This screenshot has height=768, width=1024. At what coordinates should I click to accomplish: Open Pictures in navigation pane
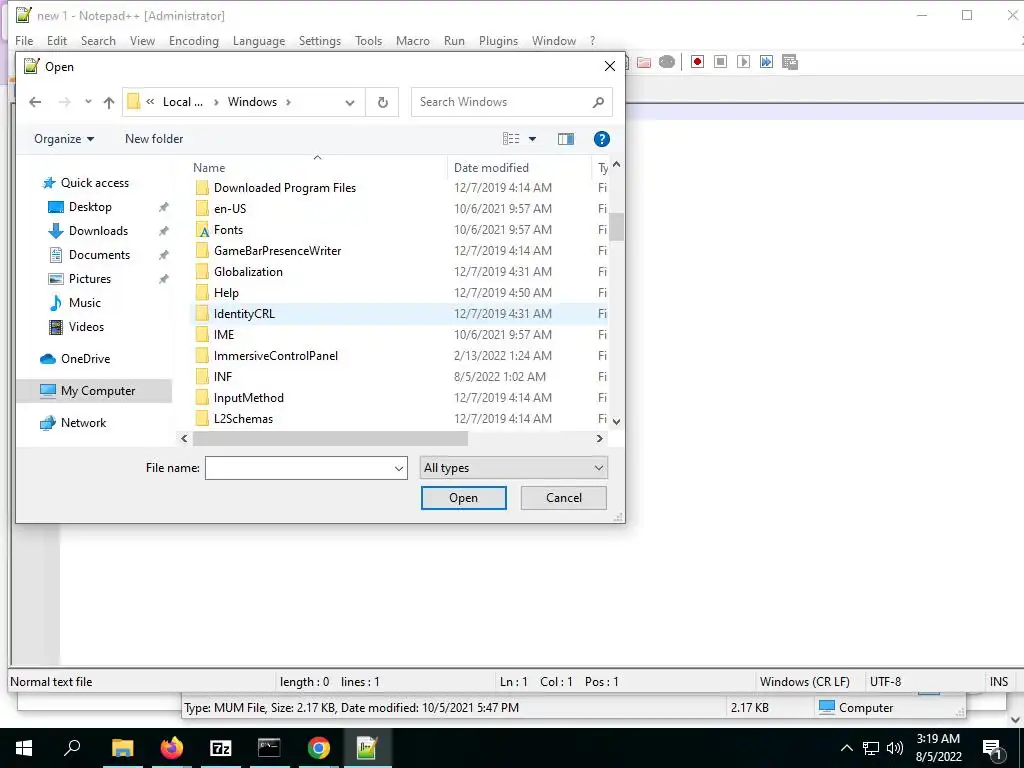pyautogui.click(x=89, y=279)
